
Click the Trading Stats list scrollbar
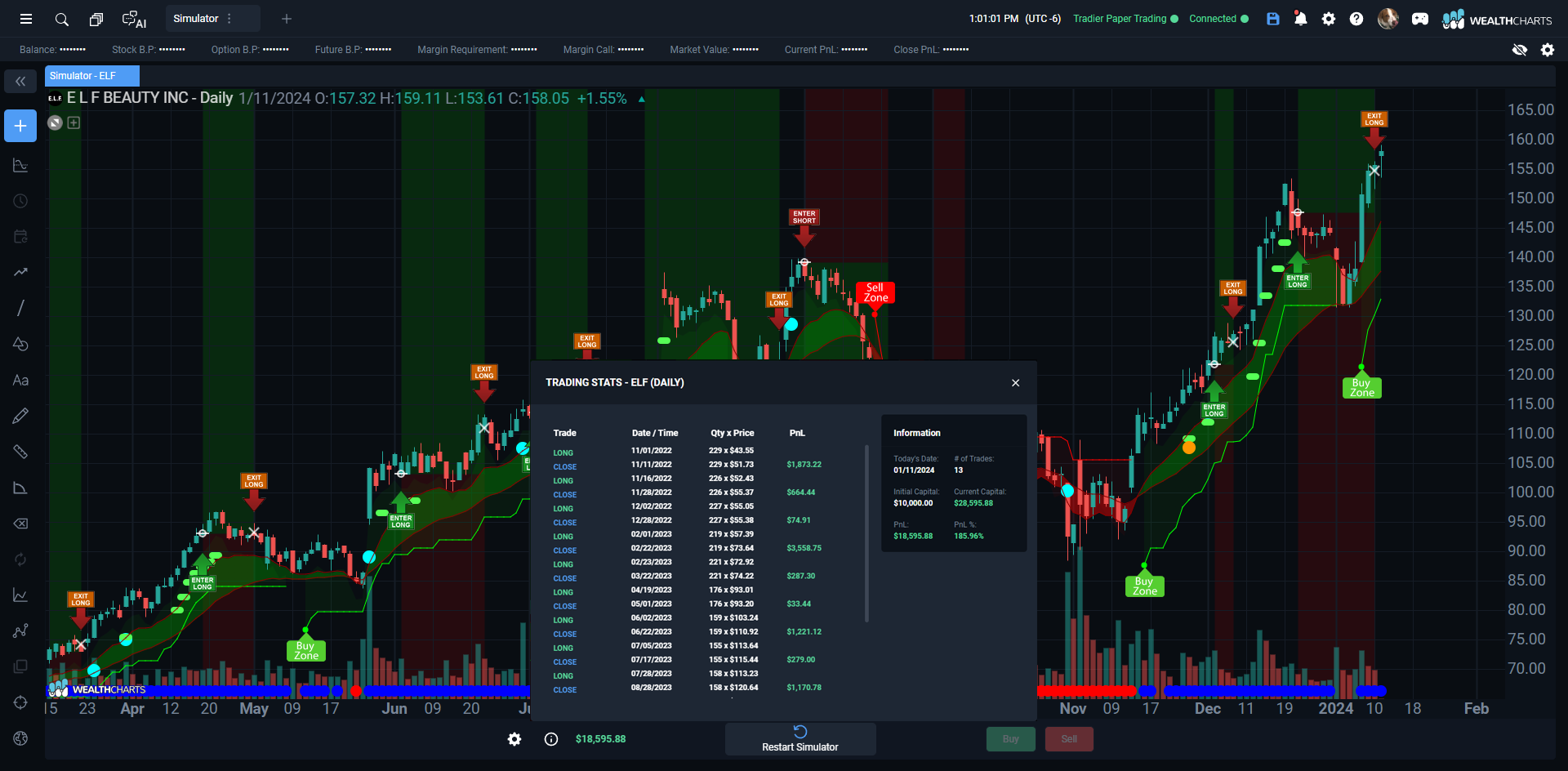(x=866, y=533)
